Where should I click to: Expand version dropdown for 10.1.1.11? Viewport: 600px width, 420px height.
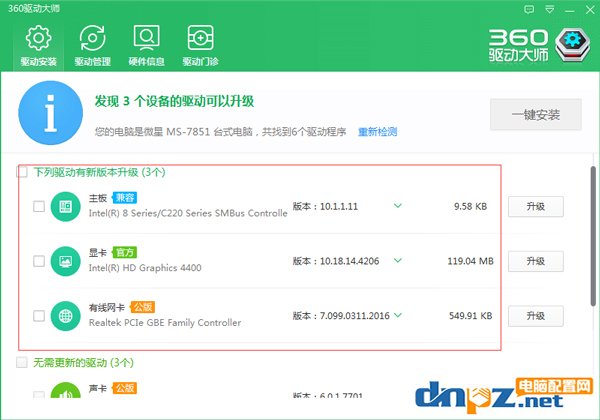point(398,206)
